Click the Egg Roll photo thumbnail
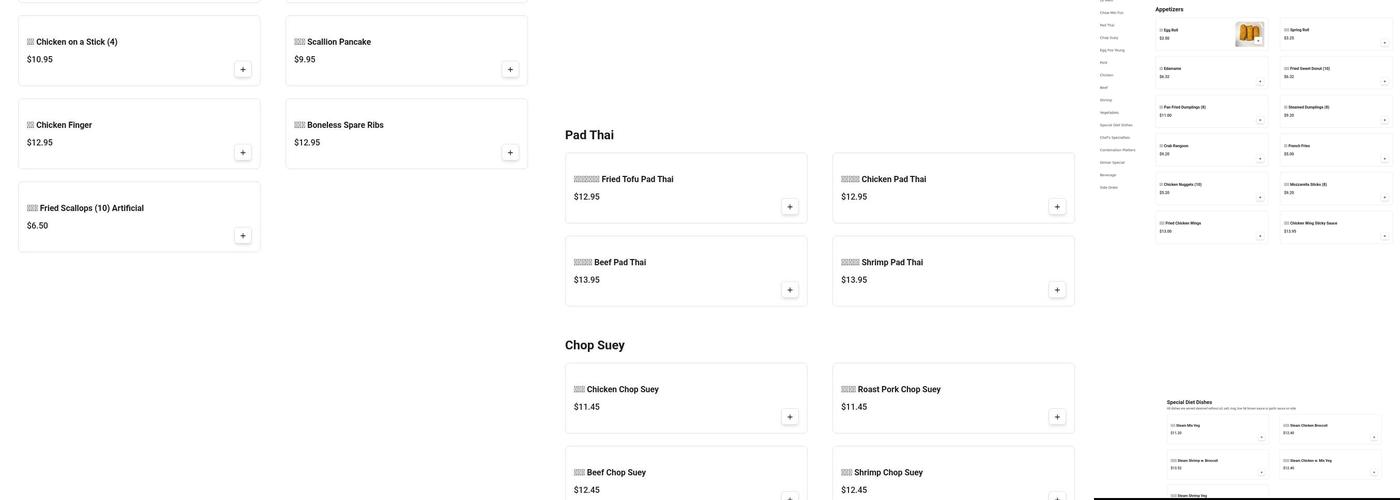 point(1249,34)
